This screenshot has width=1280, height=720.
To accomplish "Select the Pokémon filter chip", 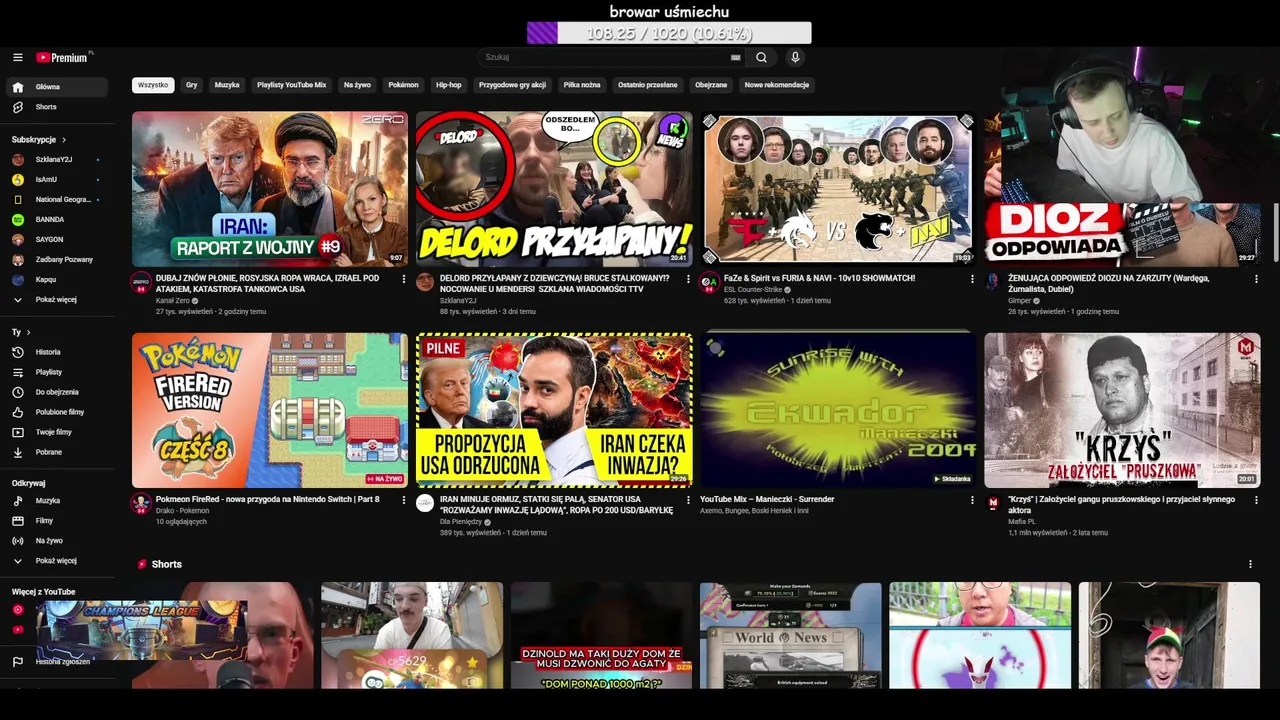I will 403,85.
